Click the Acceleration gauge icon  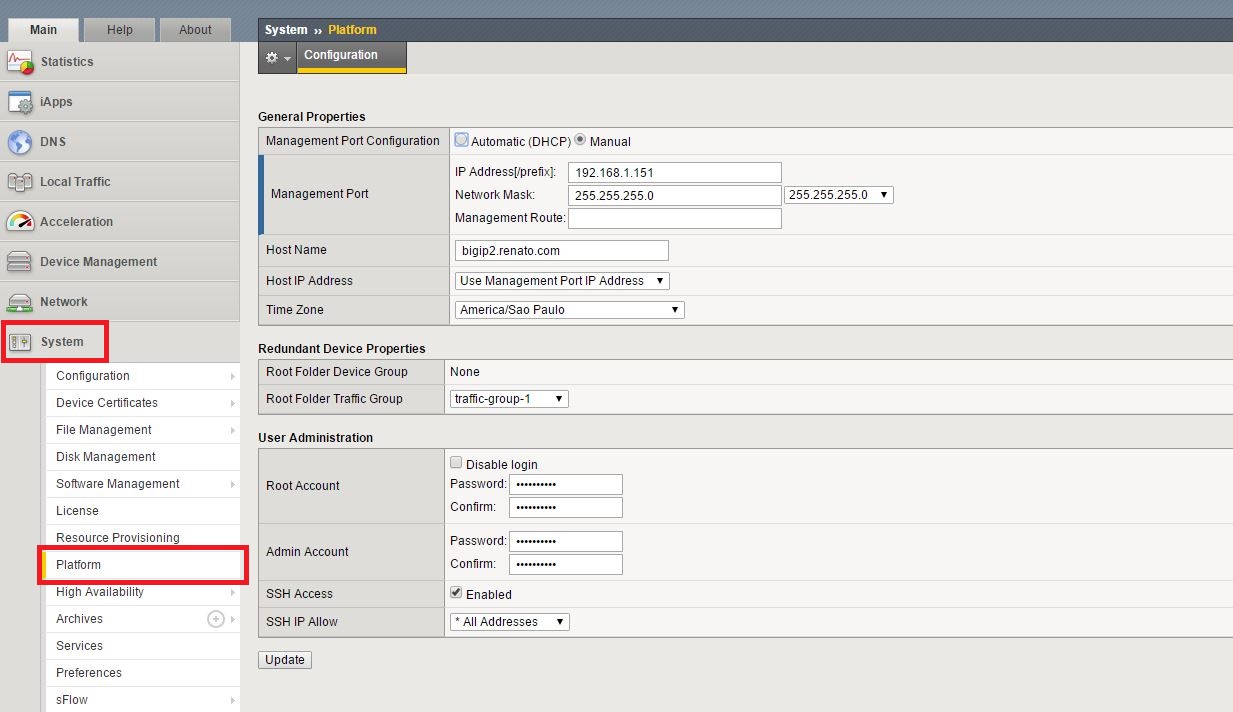click(21, 222)
